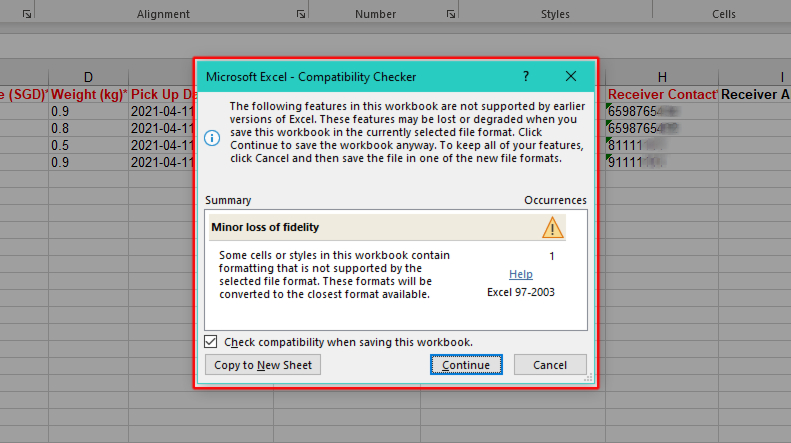Select column H header
Viewport: 791px width, 443px height.
coord(662,77)
